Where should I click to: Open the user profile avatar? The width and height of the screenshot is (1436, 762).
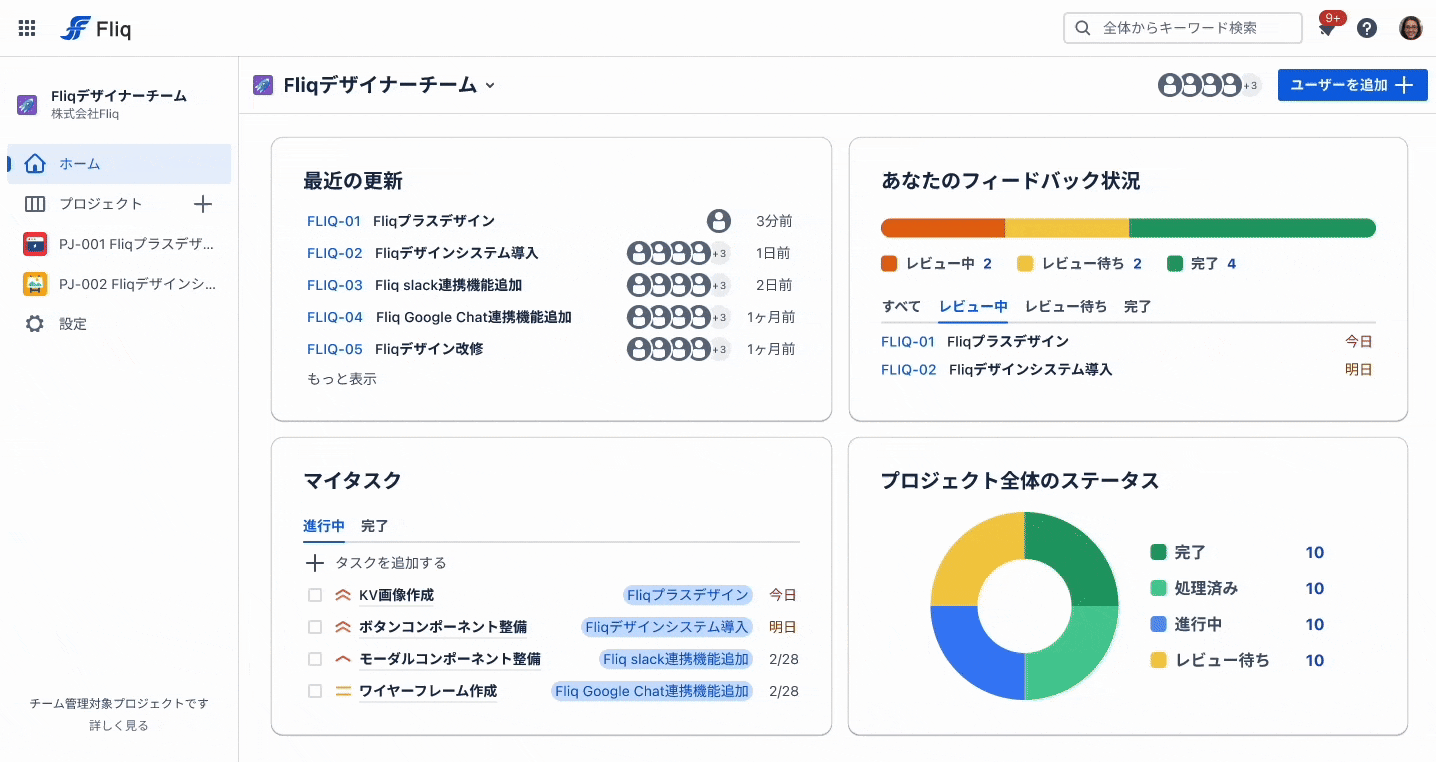[1410, 28]
